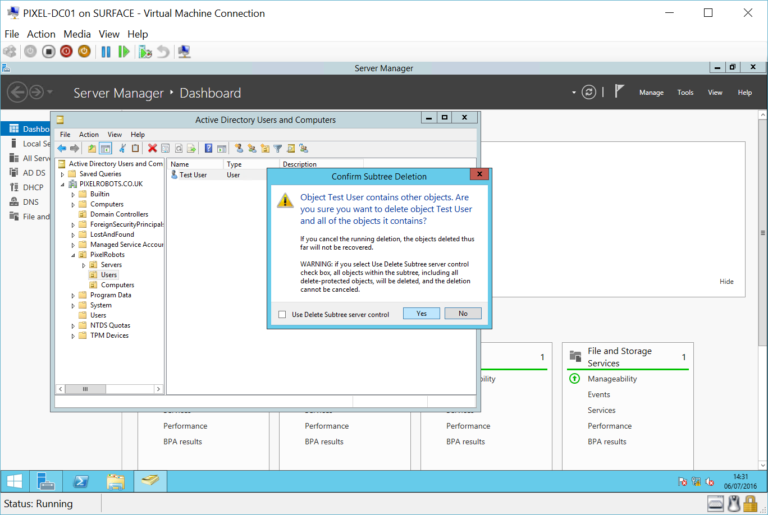Click the tree pane horizontal scrollbar thumb
This screenshot has width=768, height=515.
[85, 389]
